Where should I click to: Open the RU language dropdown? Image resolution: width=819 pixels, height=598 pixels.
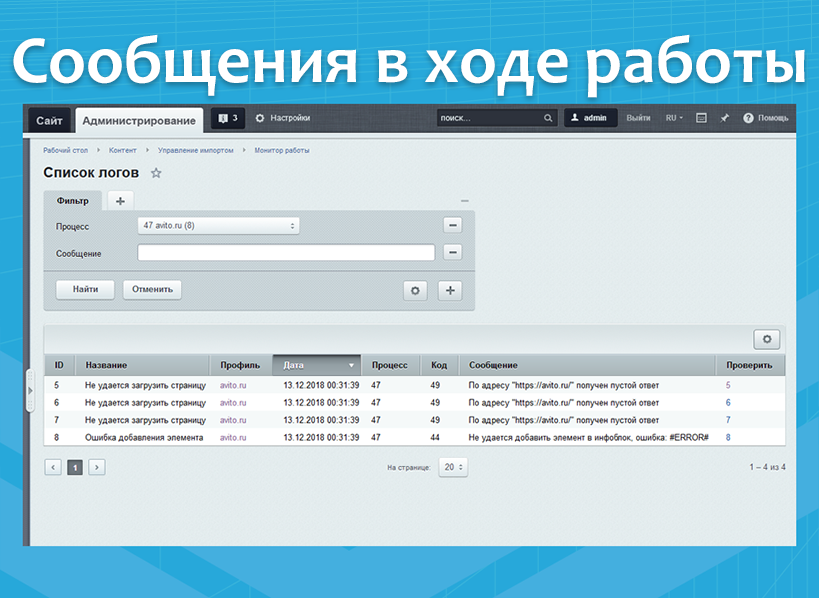click(x=674, y=118)
